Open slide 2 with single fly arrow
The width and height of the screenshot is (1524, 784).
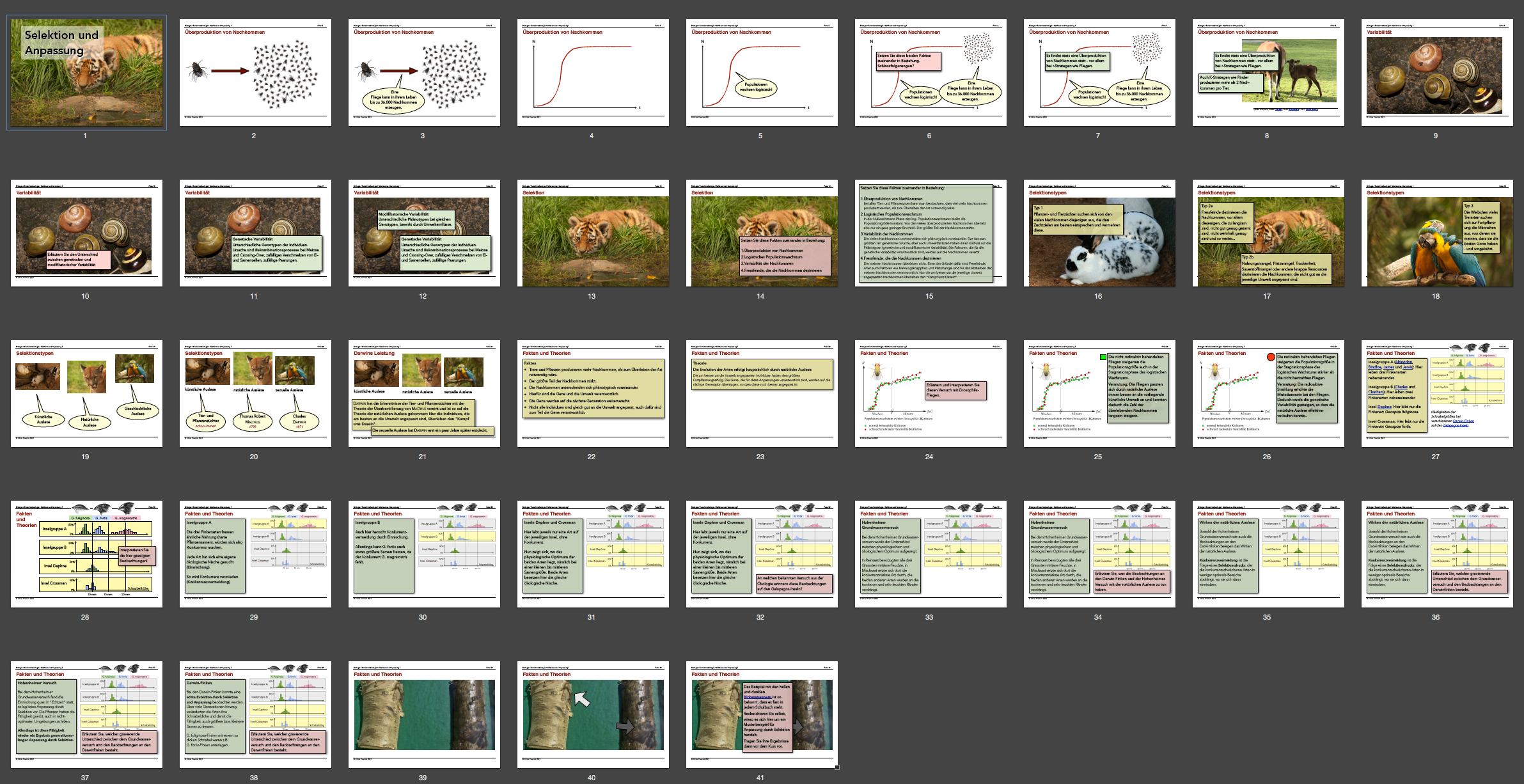(x=255, y=72)
